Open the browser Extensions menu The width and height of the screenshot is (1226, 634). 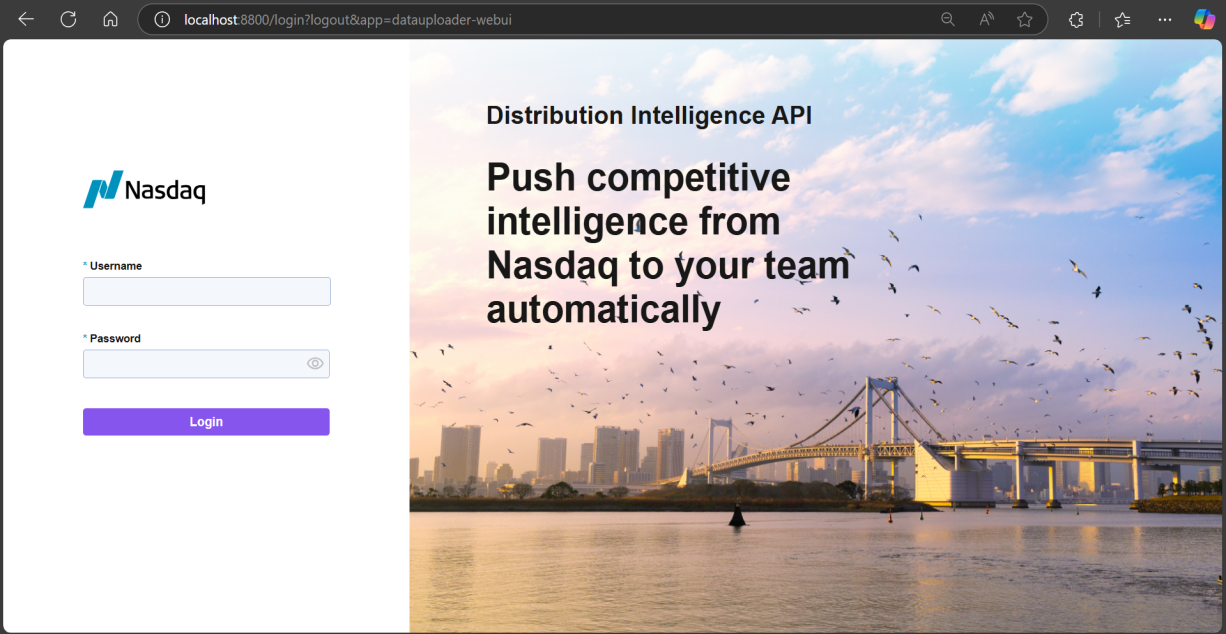[1076, 19]
